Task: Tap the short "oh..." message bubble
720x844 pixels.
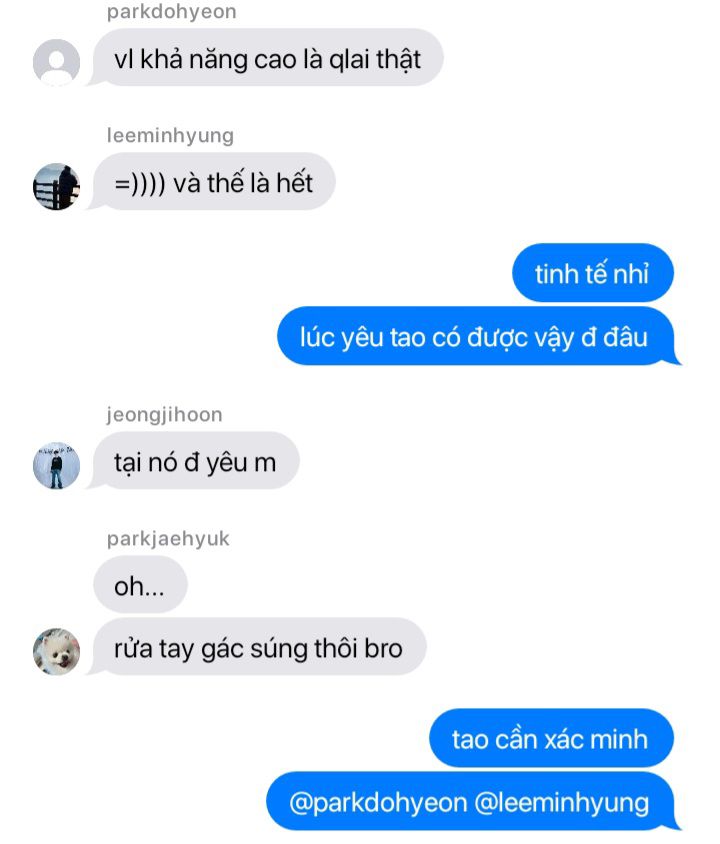Action: tap(140, 585)
